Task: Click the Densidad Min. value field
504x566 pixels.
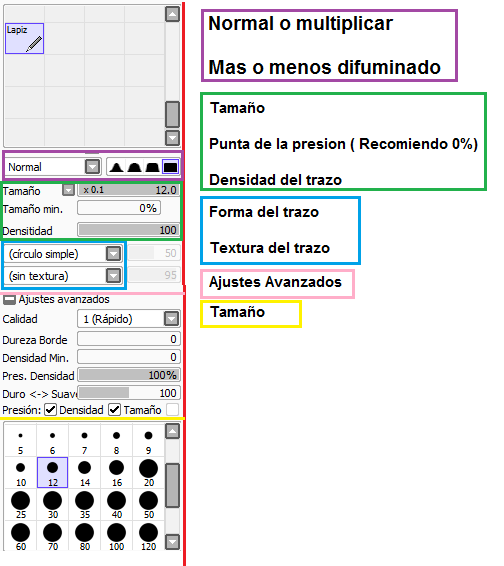Action: pyautogui.click(x=129, y=357)
